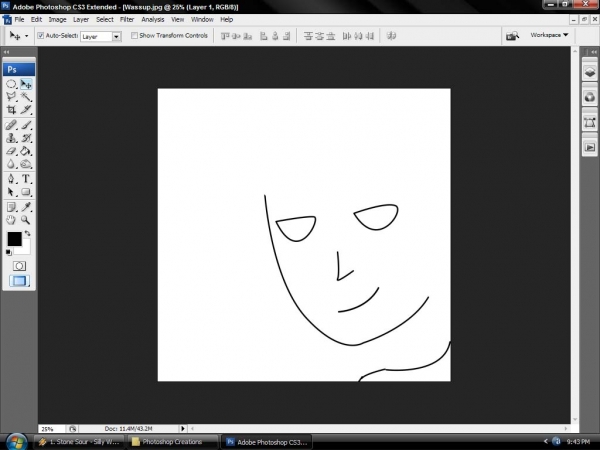Click Align left edges icon

[264, 36]
